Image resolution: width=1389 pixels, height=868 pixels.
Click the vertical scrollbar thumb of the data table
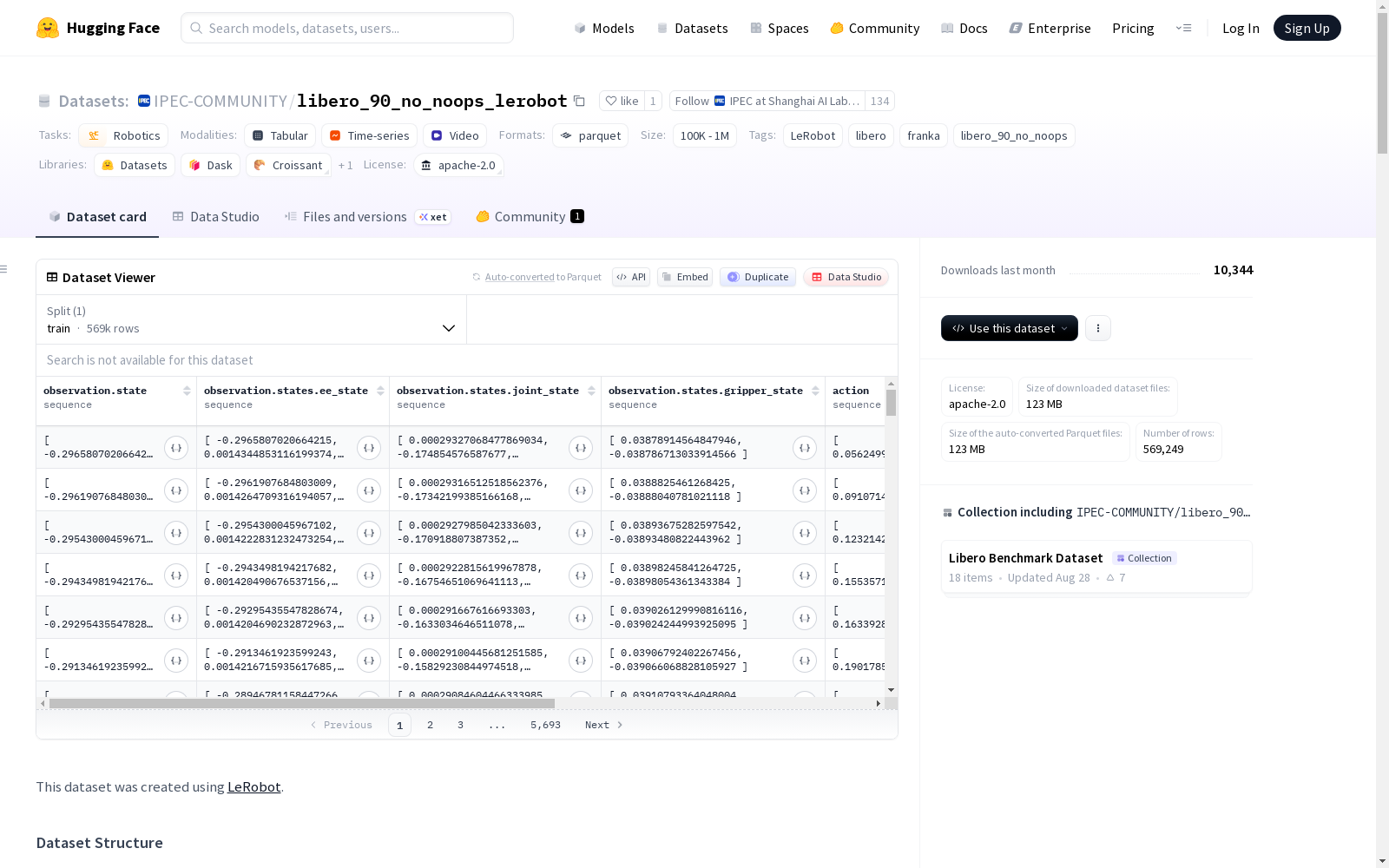tap(891, 403)
